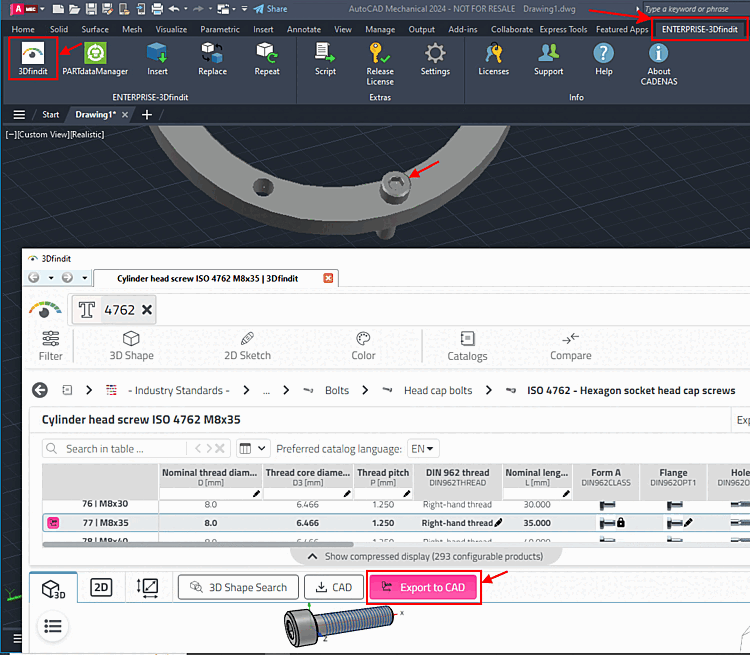The height and width of the screenshot is (655, 750).
Task: Click Export to CAD button
Action: coord(423,588)
